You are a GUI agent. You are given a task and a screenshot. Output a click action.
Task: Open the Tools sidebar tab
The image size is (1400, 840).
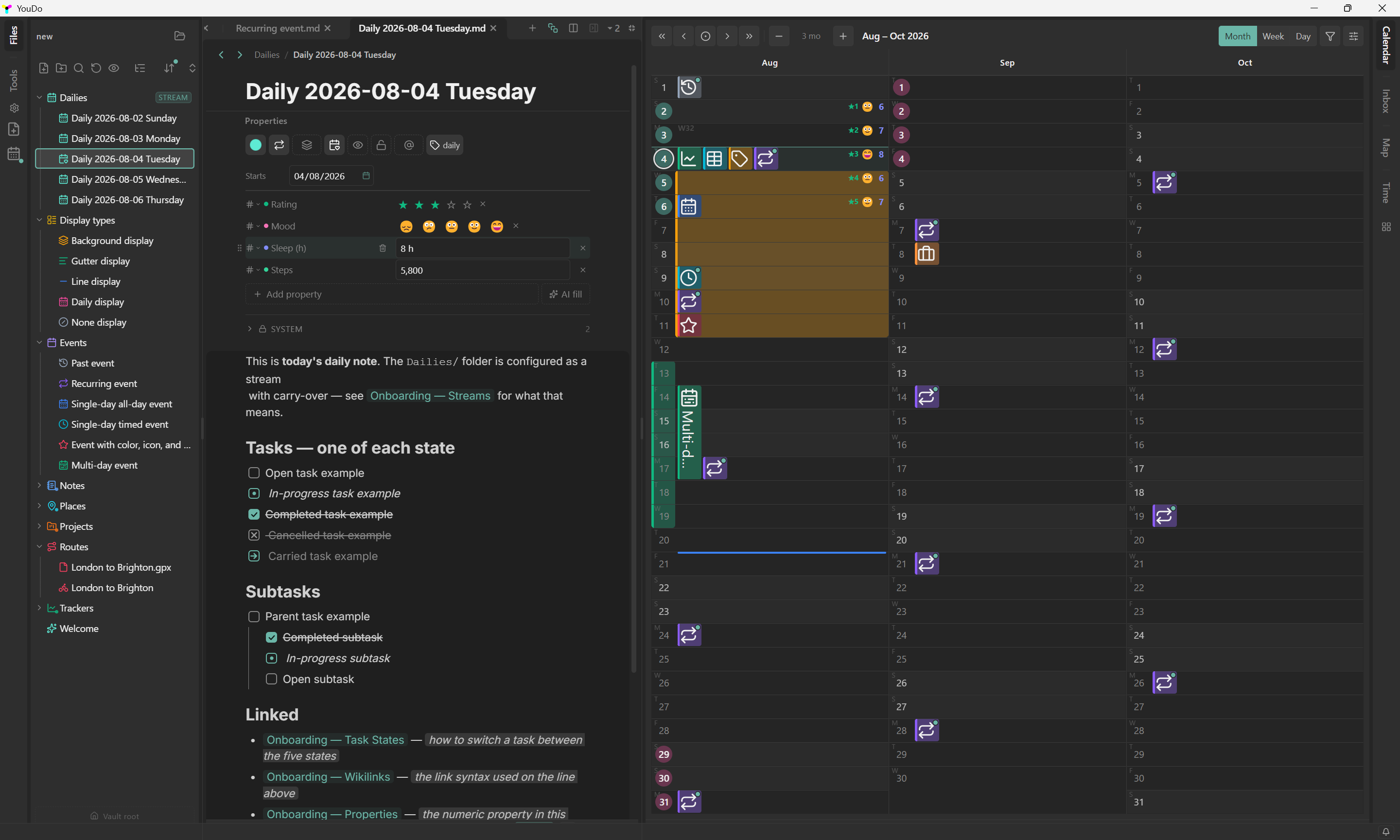point(14,80)
